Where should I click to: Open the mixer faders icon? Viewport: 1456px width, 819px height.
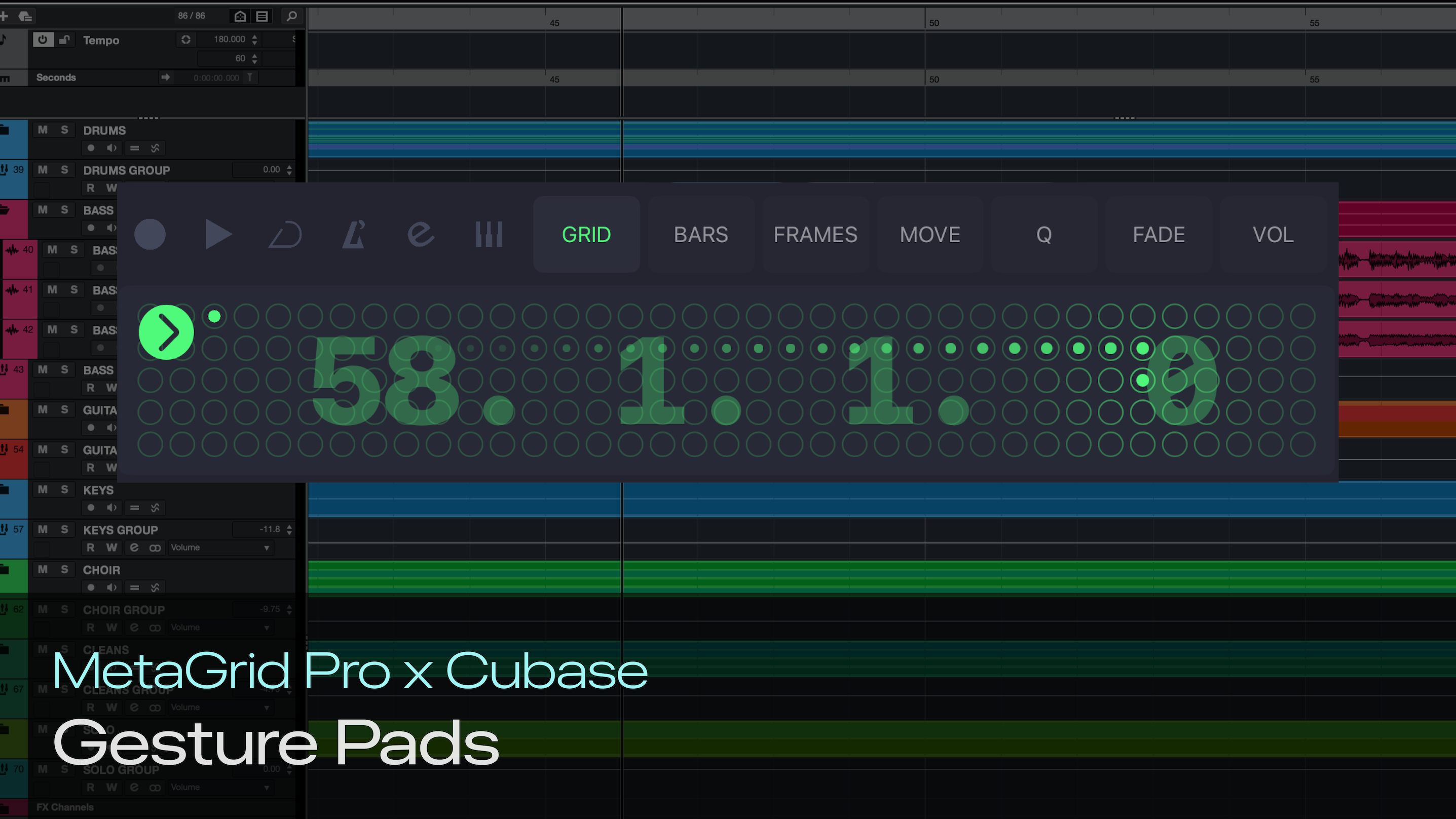tap(489, 235)
